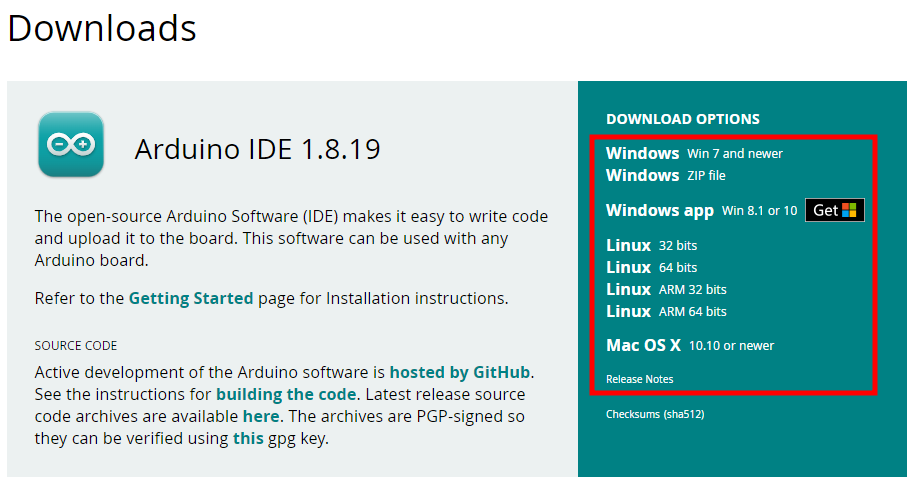Download Linux ARM 64 bits version
Screen dimensions: 912x485
pyautogui.click(x=666, y=312)
